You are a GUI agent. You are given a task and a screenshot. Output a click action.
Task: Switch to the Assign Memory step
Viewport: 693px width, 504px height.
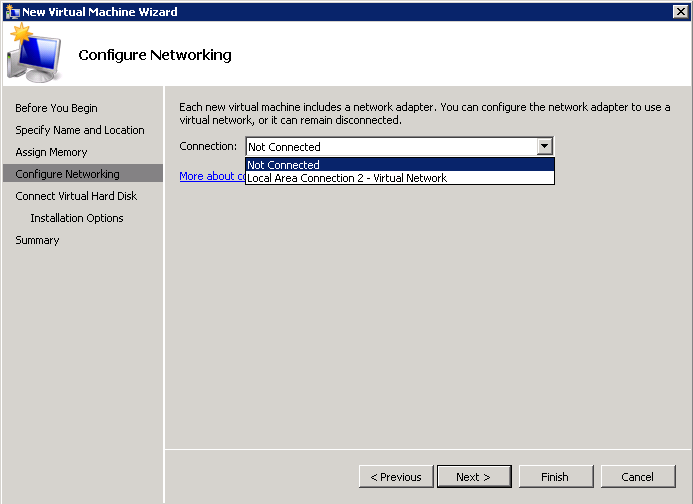51,152
